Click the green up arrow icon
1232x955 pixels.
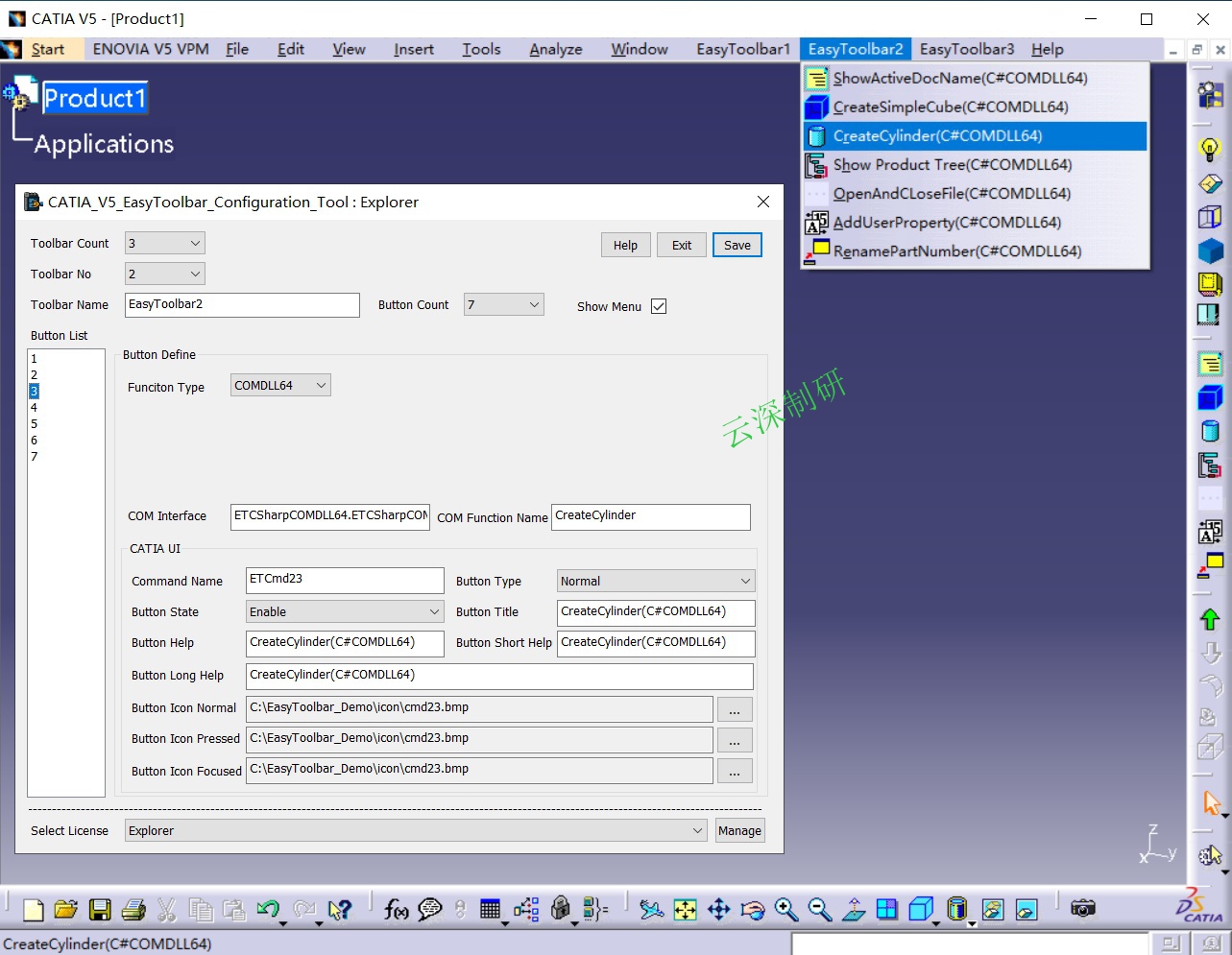point(1210,619)
